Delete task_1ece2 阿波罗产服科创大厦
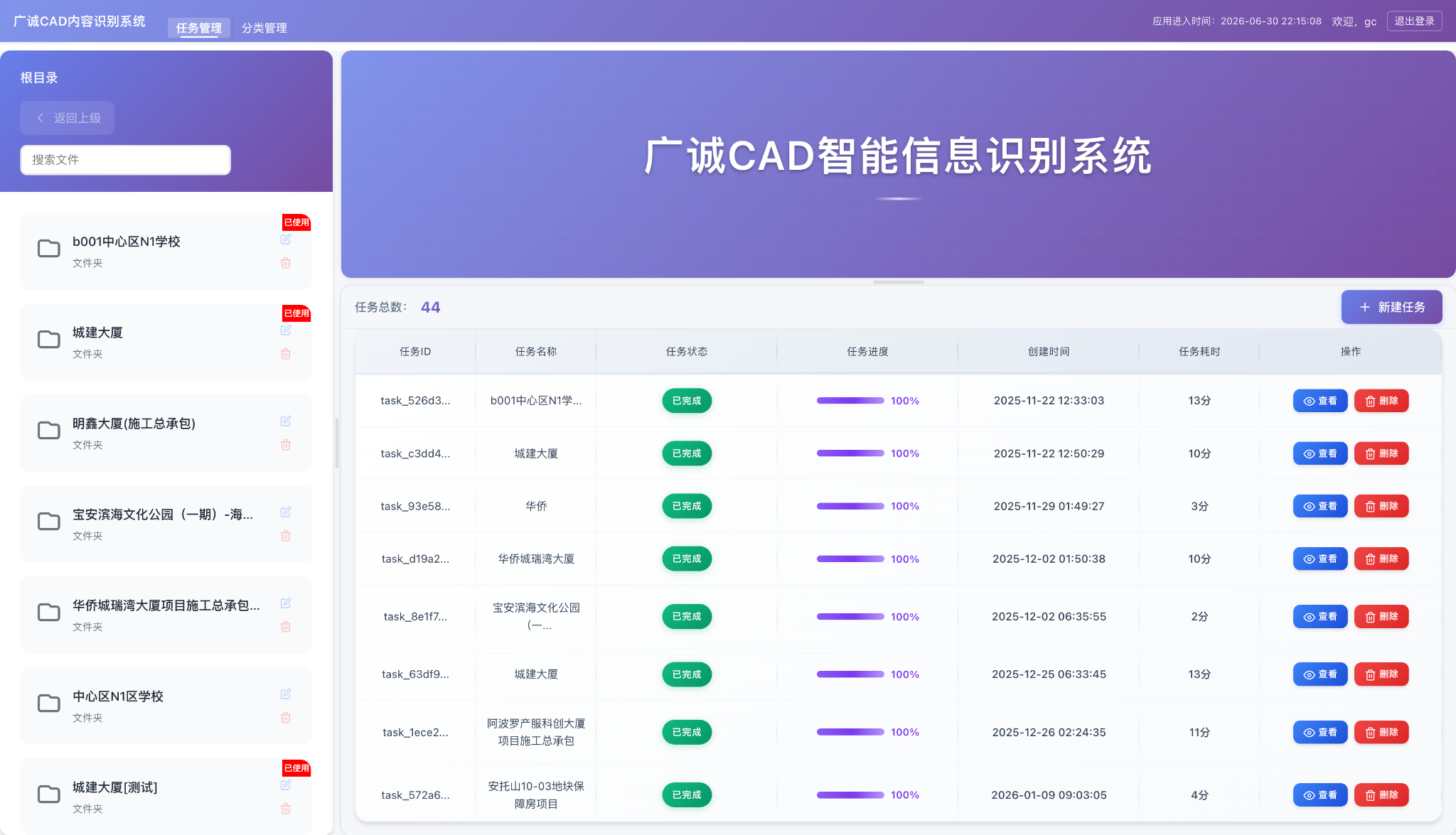Viewport: 1456px width, 835px height. [1381, 732]
